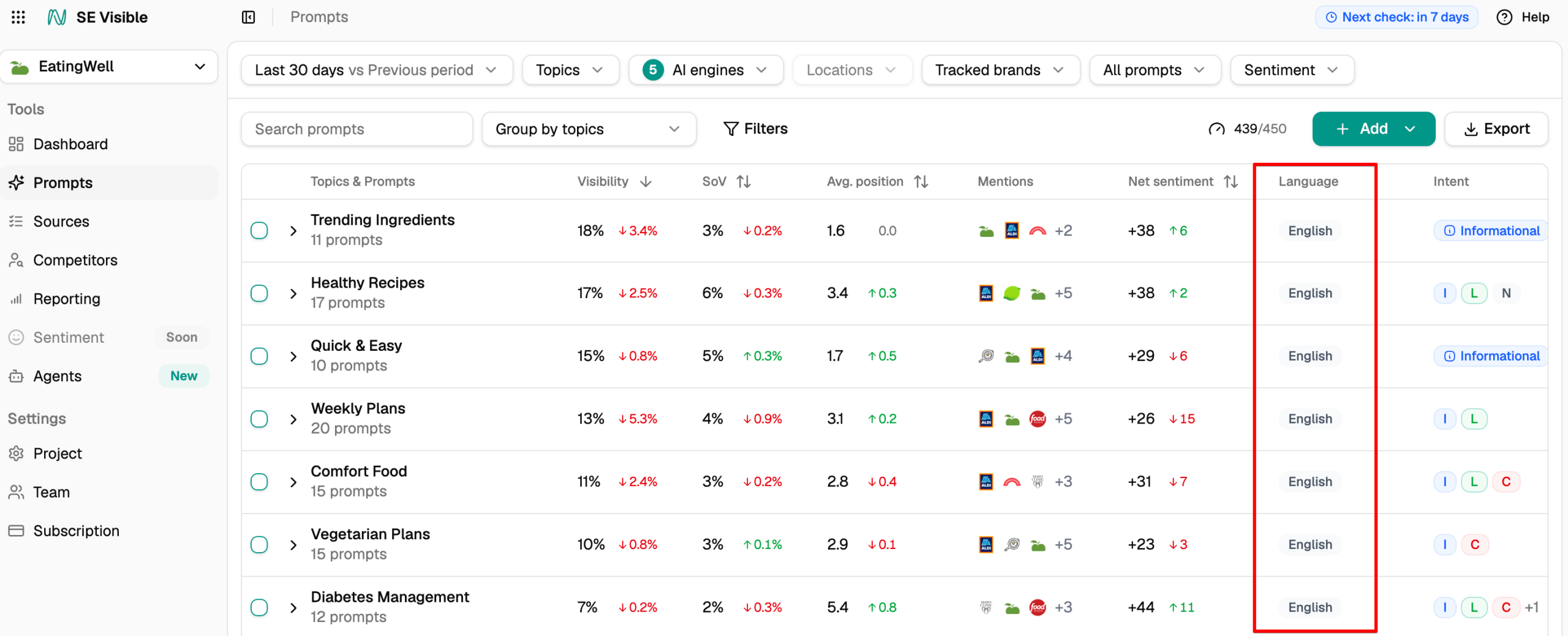Sort by SoV arrows icon
Image resolution: width=1568 pixels, height=636 pixels.
tap(744, 182)
